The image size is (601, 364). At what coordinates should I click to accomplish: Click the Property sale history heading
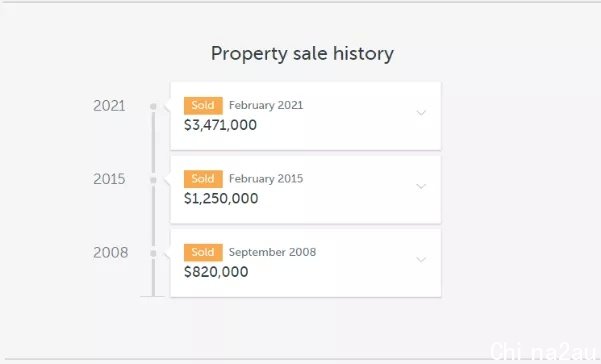(x=302, y=54)
